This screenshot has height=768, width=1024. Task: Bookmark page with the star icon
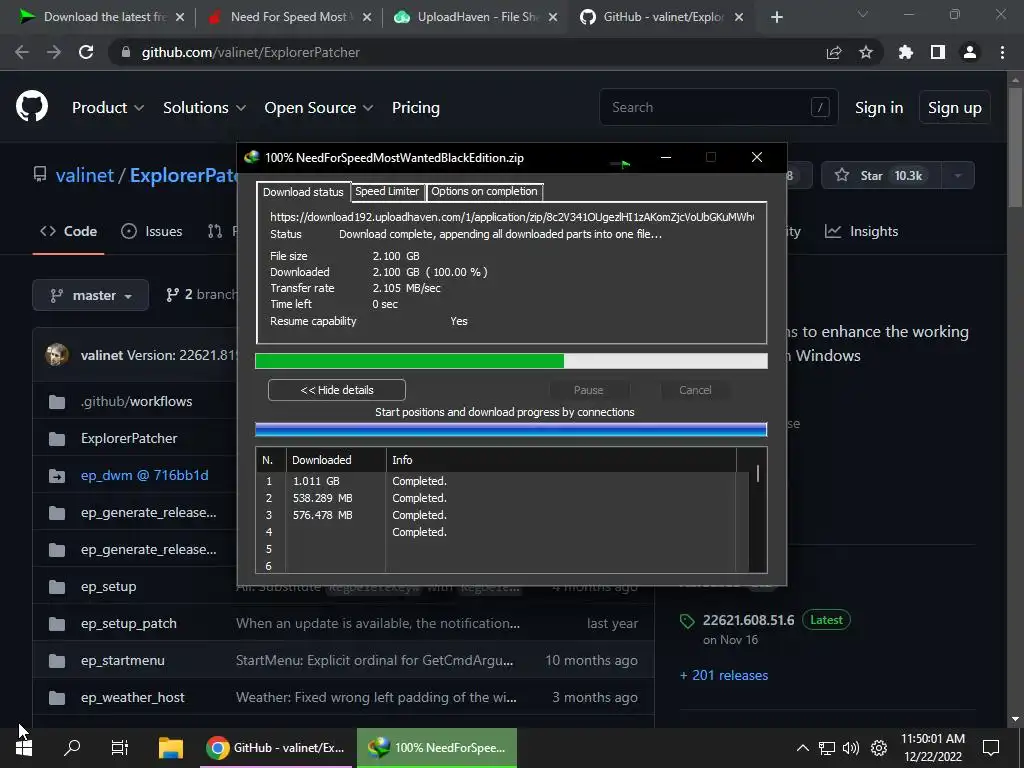click(866, 52)
